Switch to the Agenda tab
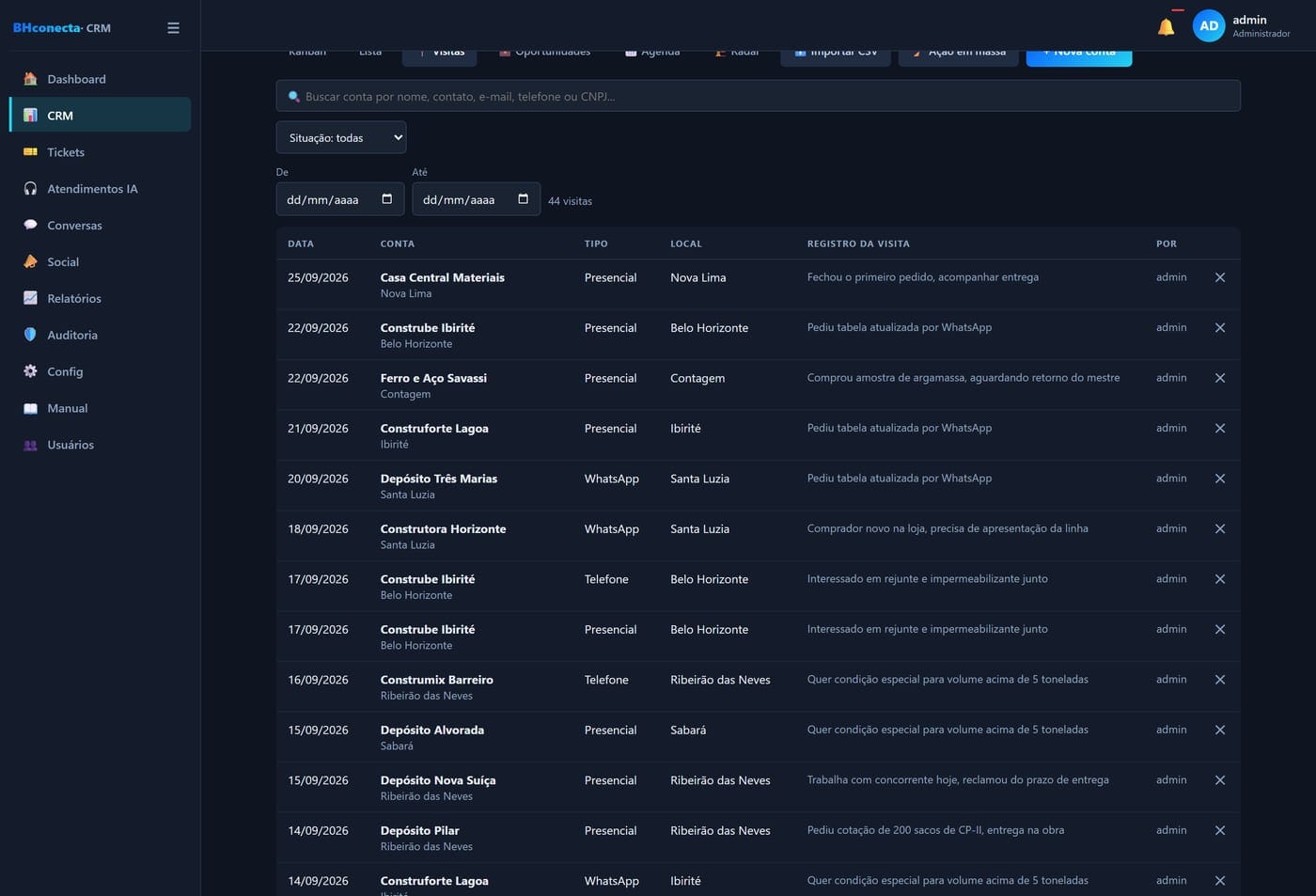Image resolution: width=1316 pixels, height=896 pixels. coord(652,55)
